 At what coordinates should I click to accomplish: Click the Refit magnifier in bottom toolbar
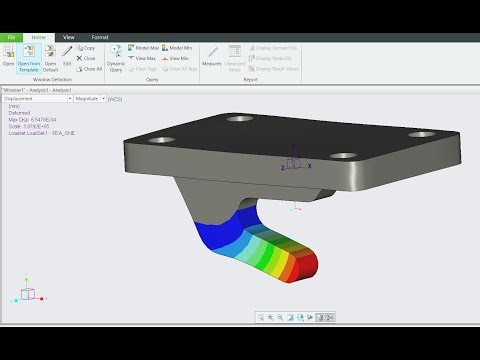(261, 317)
